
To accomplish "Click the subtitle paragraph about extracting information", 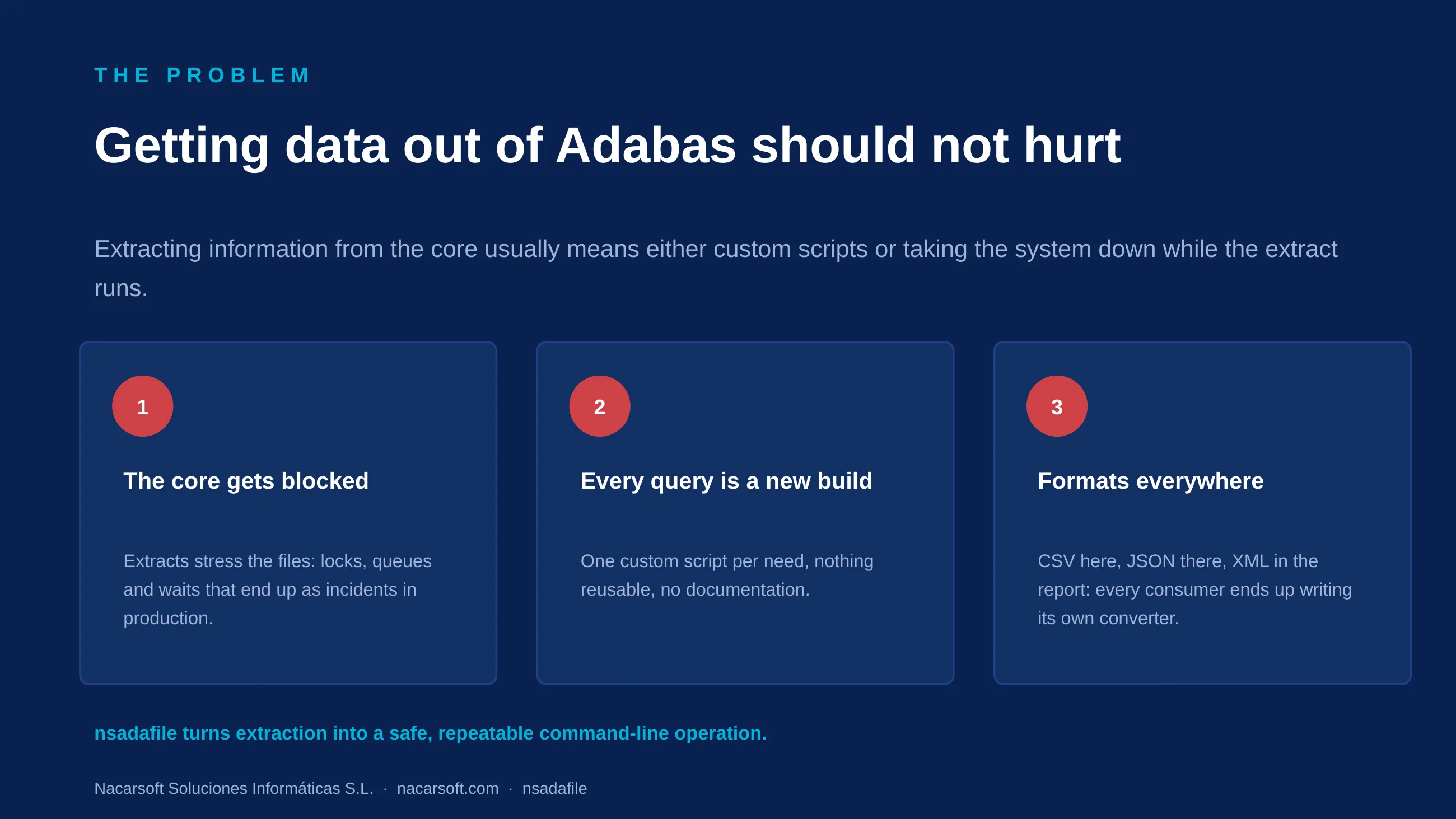I will tap(716, 269).
